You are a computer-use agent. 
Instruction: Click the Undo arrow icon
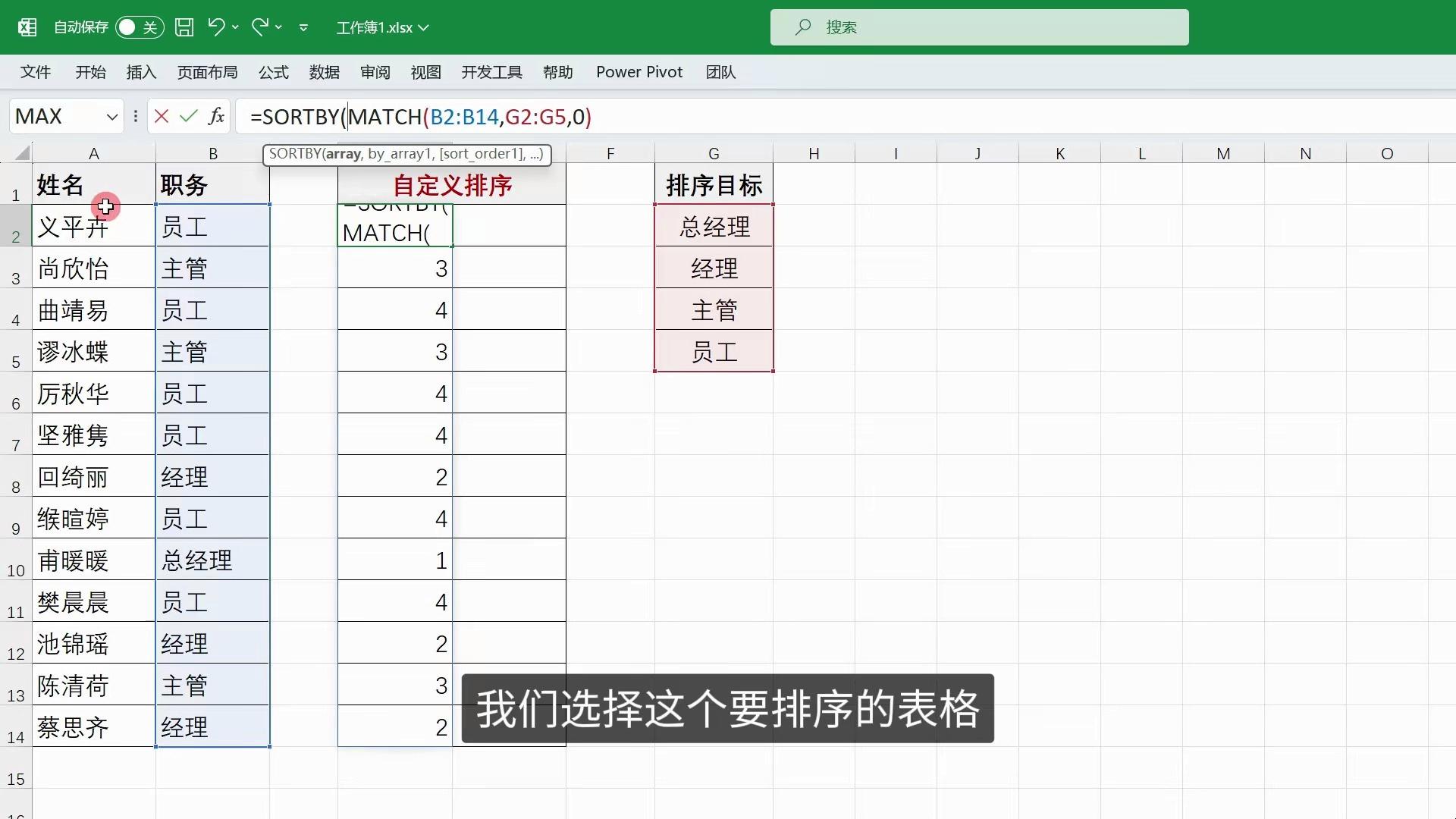[216, 27]
